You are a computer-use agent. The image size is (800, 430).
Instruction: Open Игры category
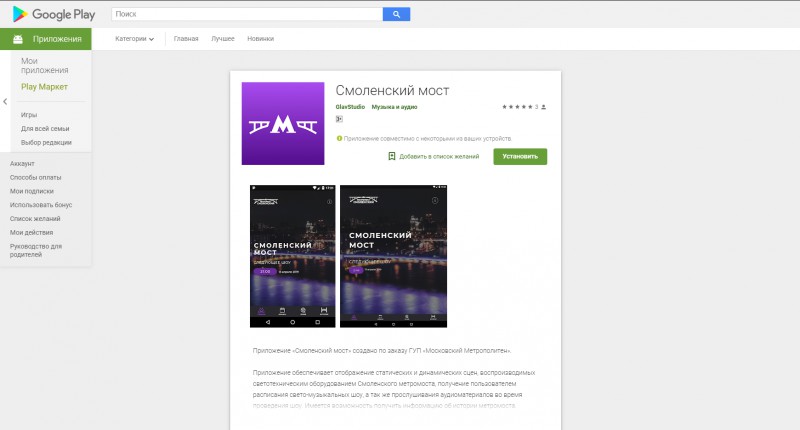click(29, 115)
